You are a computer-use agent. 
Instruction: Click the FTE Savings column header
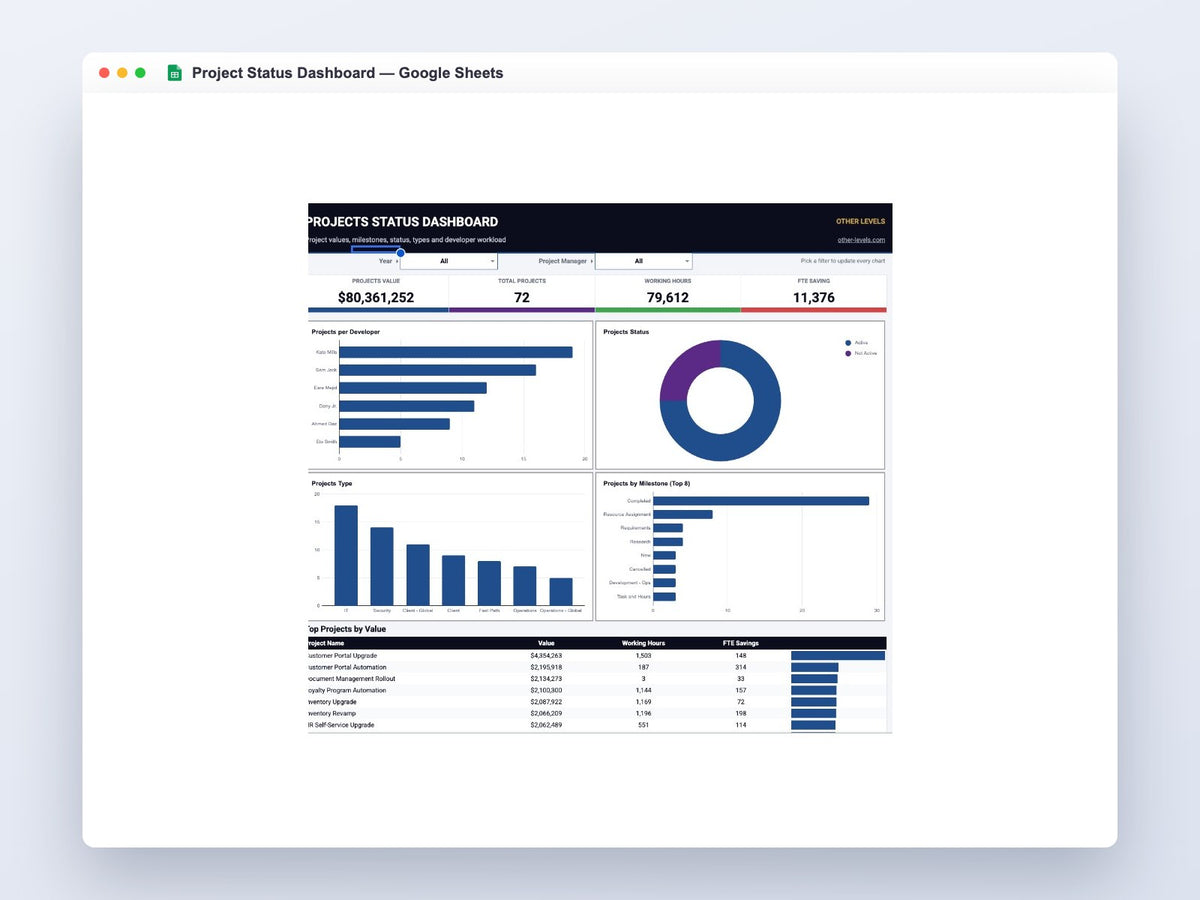pyautogui.click(x=741, y=643)
